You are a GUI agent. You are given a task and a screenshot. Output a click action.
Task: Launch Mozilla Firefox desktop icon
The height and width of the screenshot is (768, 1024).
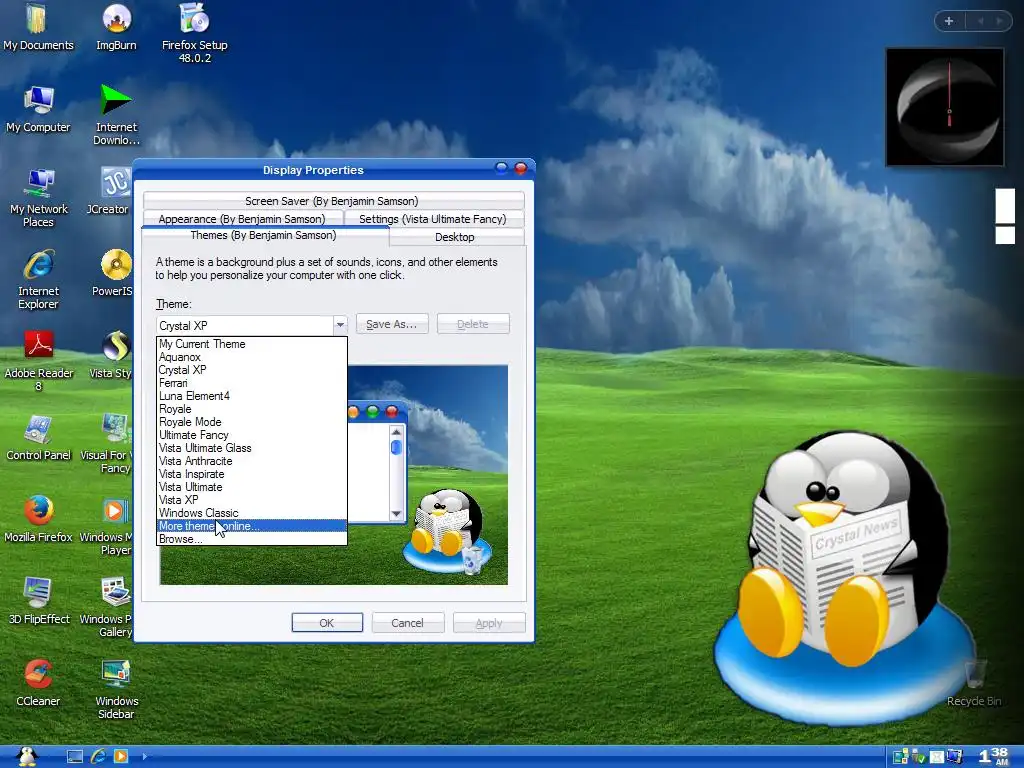pos(39,519)
